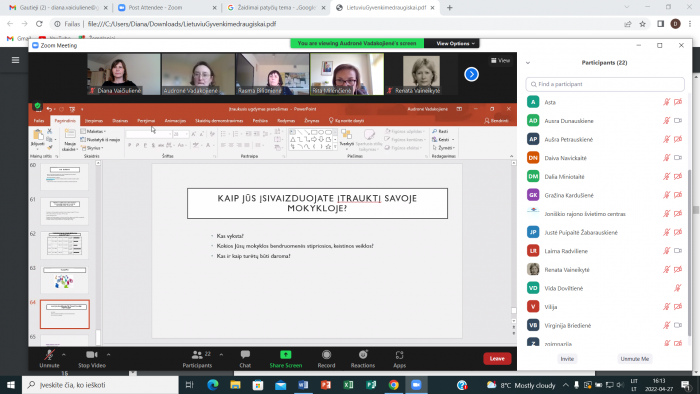The height and width of the screenshot is (394, 700).
Task: Click the camera icon for Virginija Briedienė
Action: click(x=678, y=325)
